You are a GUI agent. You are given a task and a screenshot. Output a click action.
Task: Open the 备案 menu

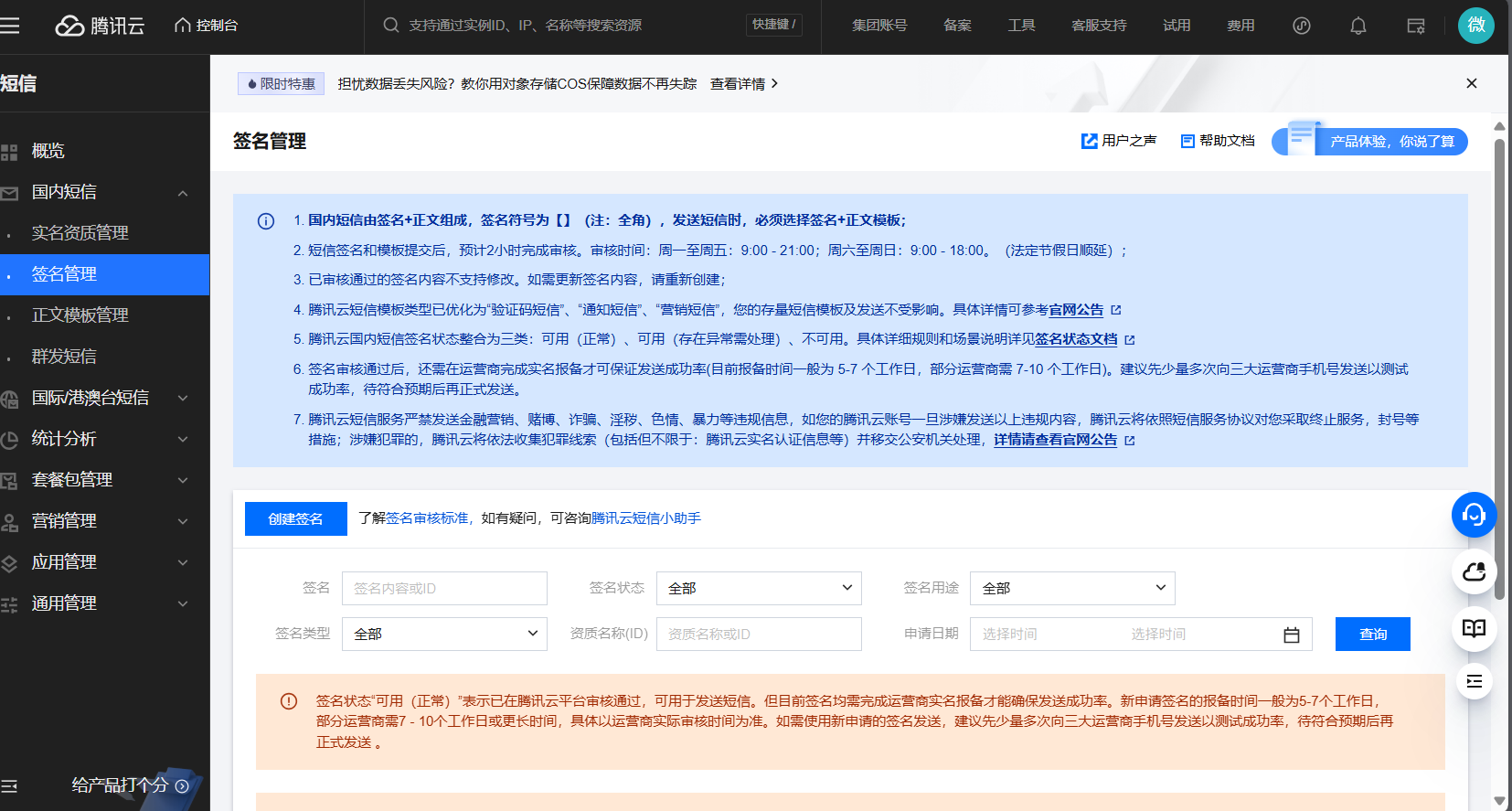957,26
